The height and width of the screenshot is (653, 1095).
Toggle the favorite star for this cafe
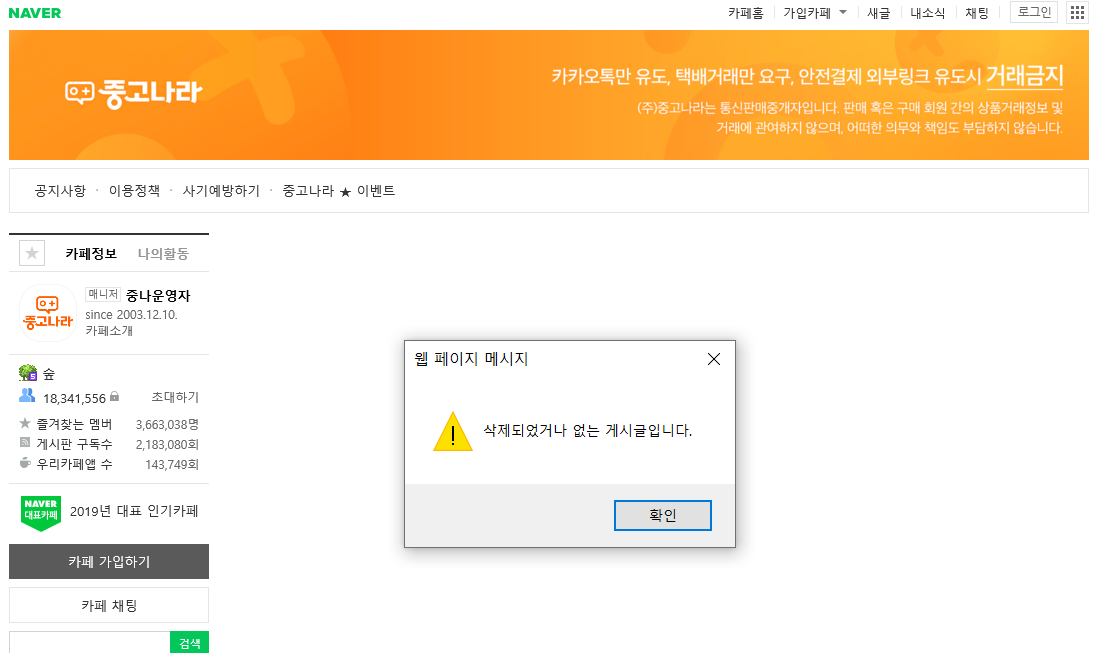point(32,254)
